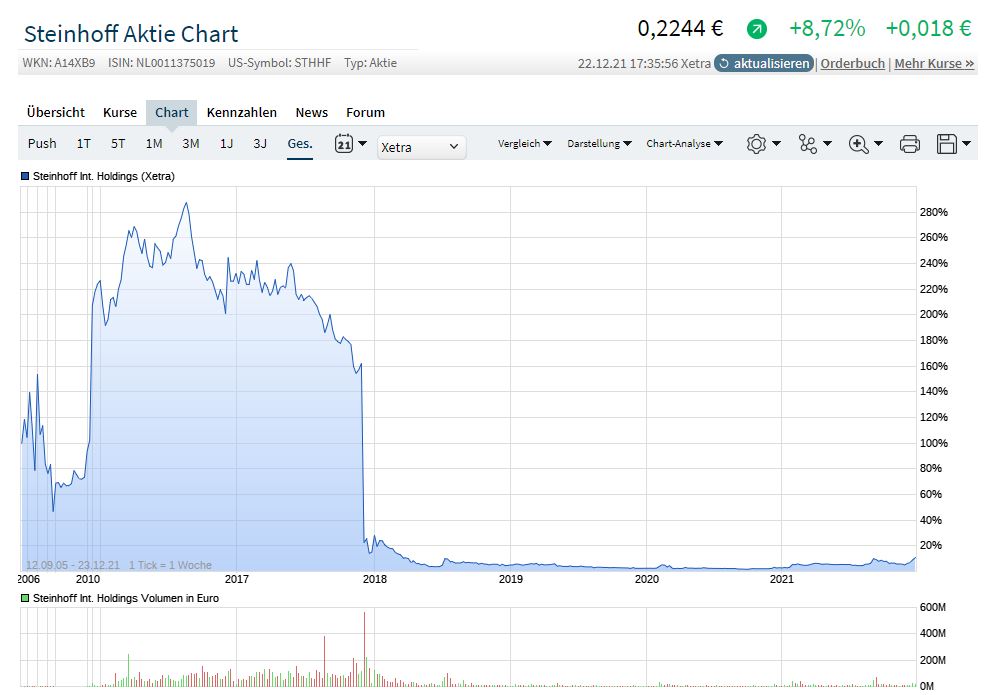
Task: Expand the calendar dropdown arrow
Action: point(362,144)
